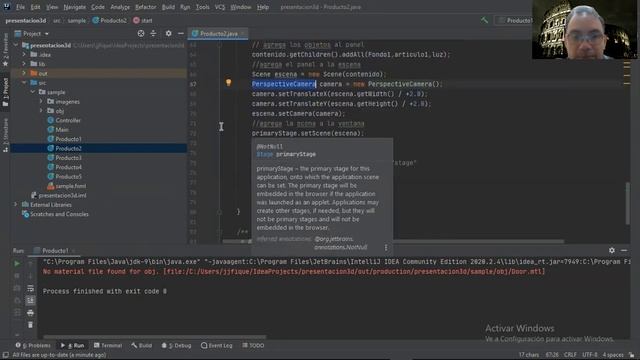Screen dimensions: 640x360
Task: Switch to Producto2.java editor tab
Action: [218, 33]
